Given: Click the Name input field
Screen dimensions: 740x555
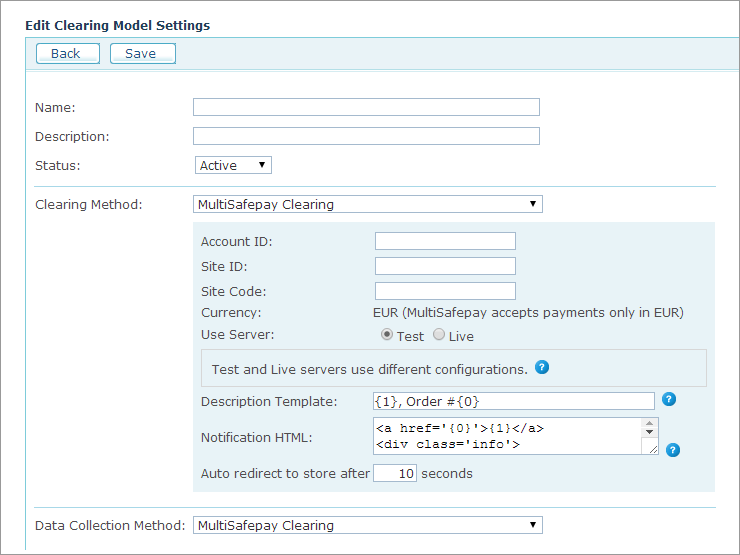Looking at the screenshot, I should [366, 107].
